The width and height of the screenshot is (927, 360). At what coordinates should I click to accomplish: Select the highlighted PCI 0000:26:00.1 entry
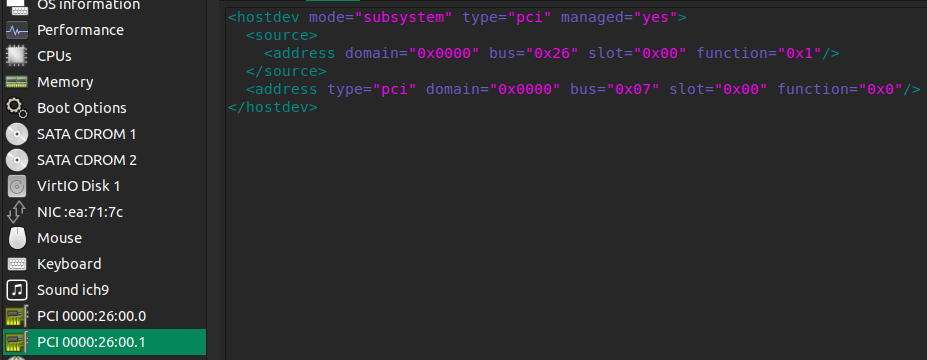[x=103, y=342]
